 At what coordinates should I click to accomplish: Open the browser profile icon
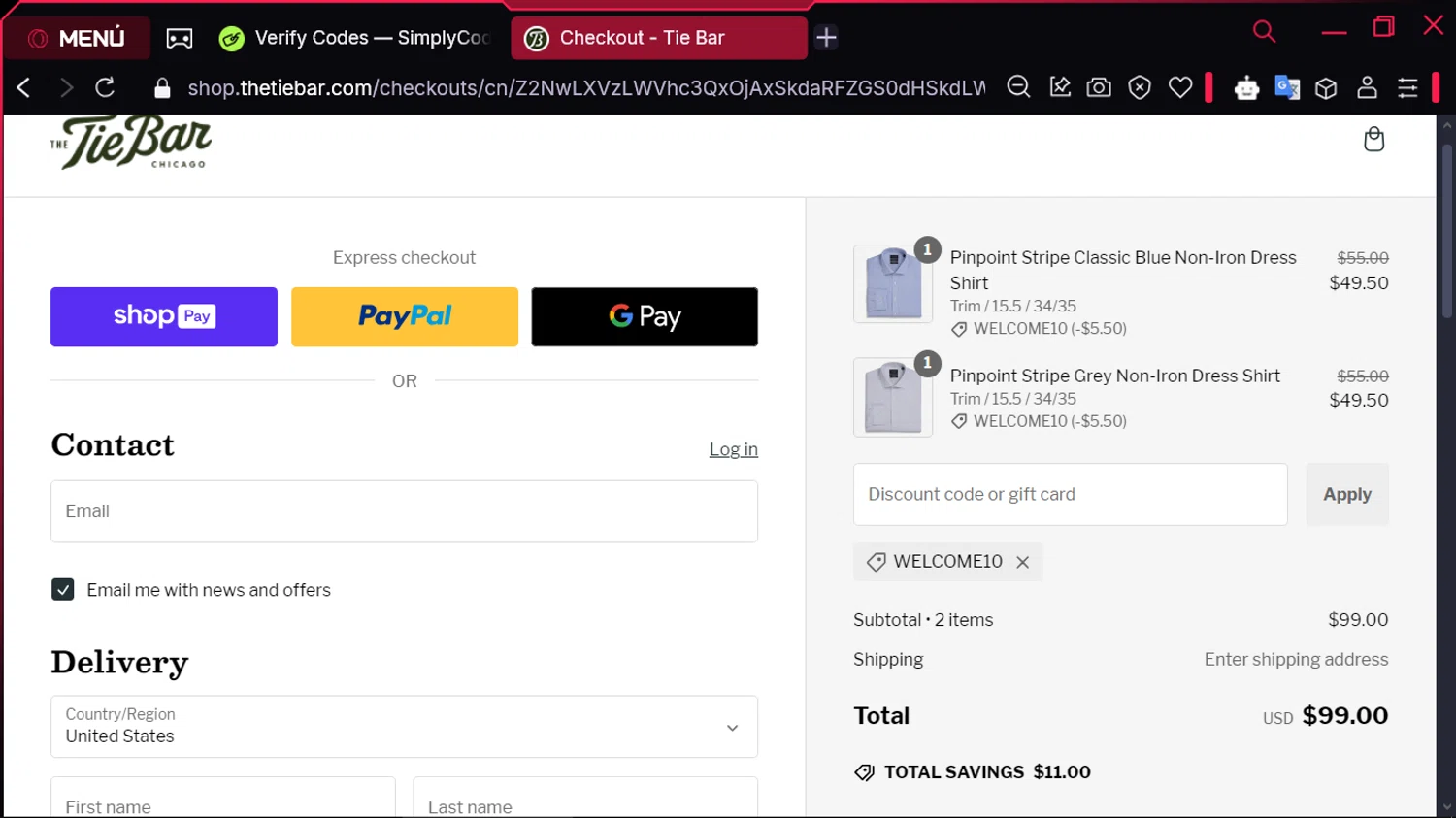click(1367, 87)
